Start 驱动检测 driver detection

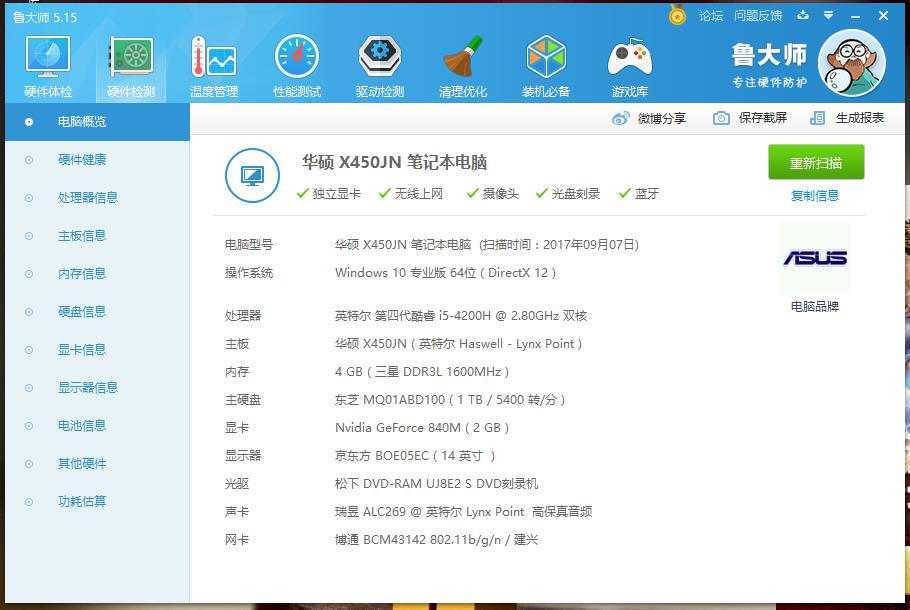click(x=378, y=65)
